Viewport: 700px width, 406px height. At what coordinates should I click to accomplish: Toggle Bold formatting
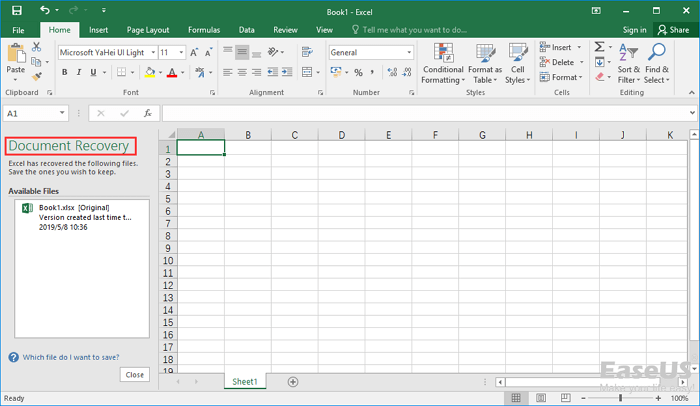click(65, 72)
